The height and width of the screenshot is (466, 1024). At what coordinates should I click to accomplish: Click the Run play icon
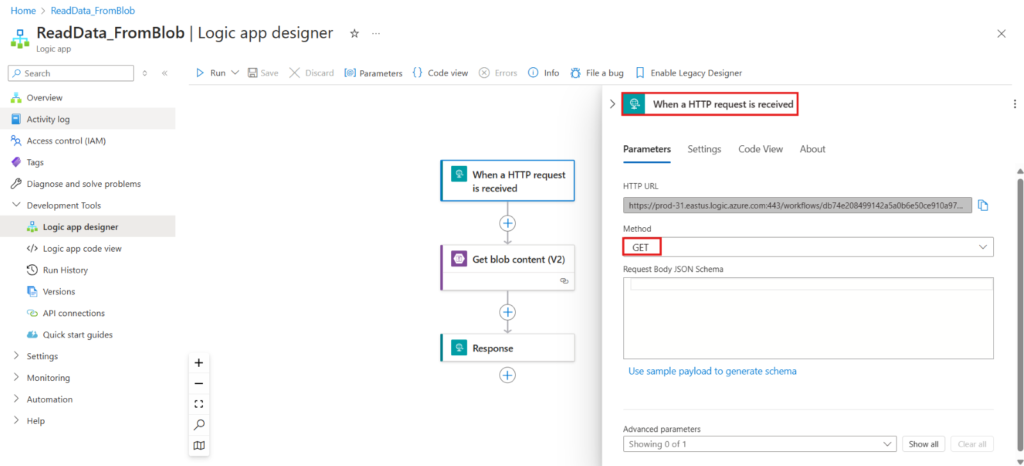(200, 73)
